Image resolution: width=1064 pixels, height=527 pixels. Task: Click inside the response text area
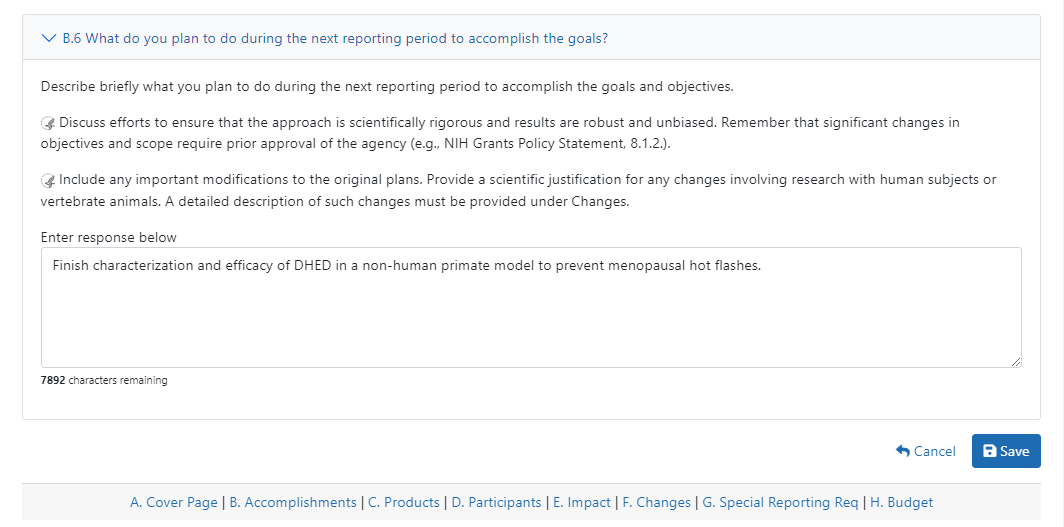pyautogui.click(x=530, y=310)
